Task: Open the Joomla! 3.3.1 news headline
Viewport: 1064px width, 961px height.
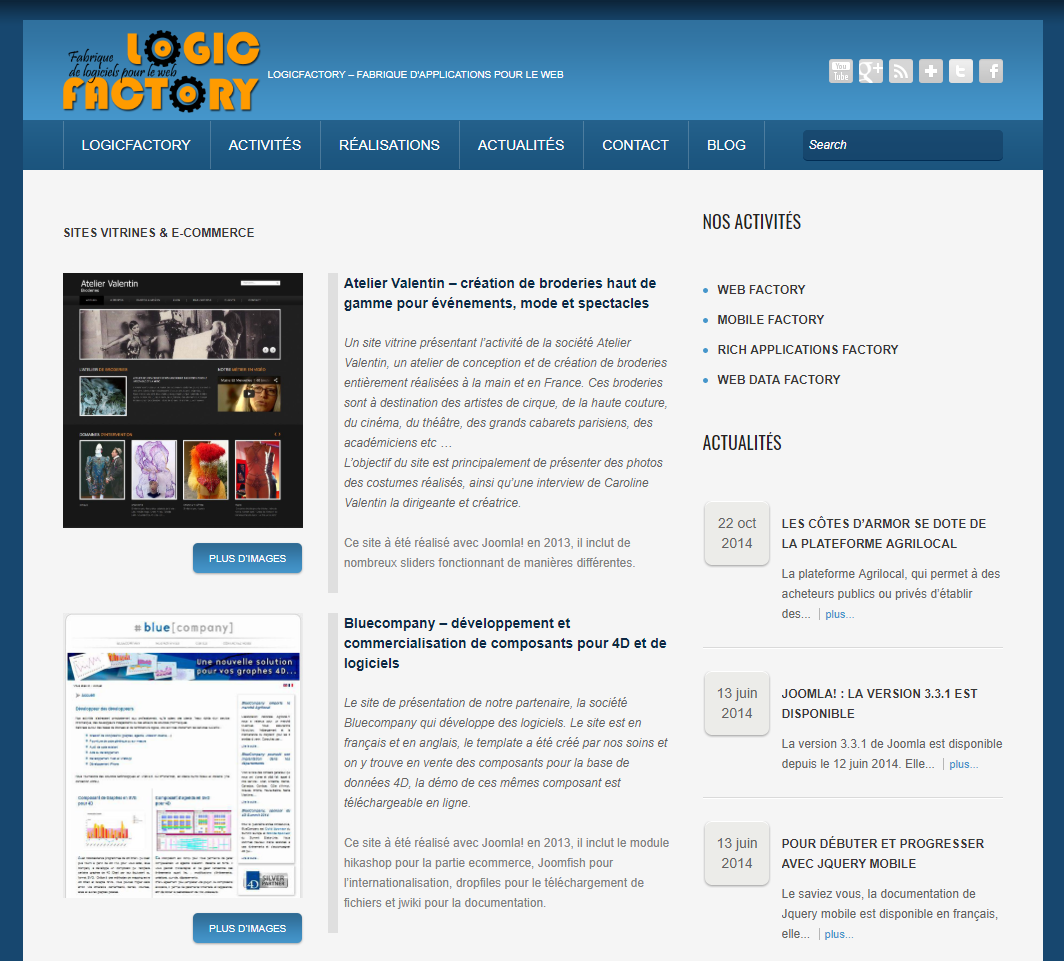Action: [x=879, y=704]
